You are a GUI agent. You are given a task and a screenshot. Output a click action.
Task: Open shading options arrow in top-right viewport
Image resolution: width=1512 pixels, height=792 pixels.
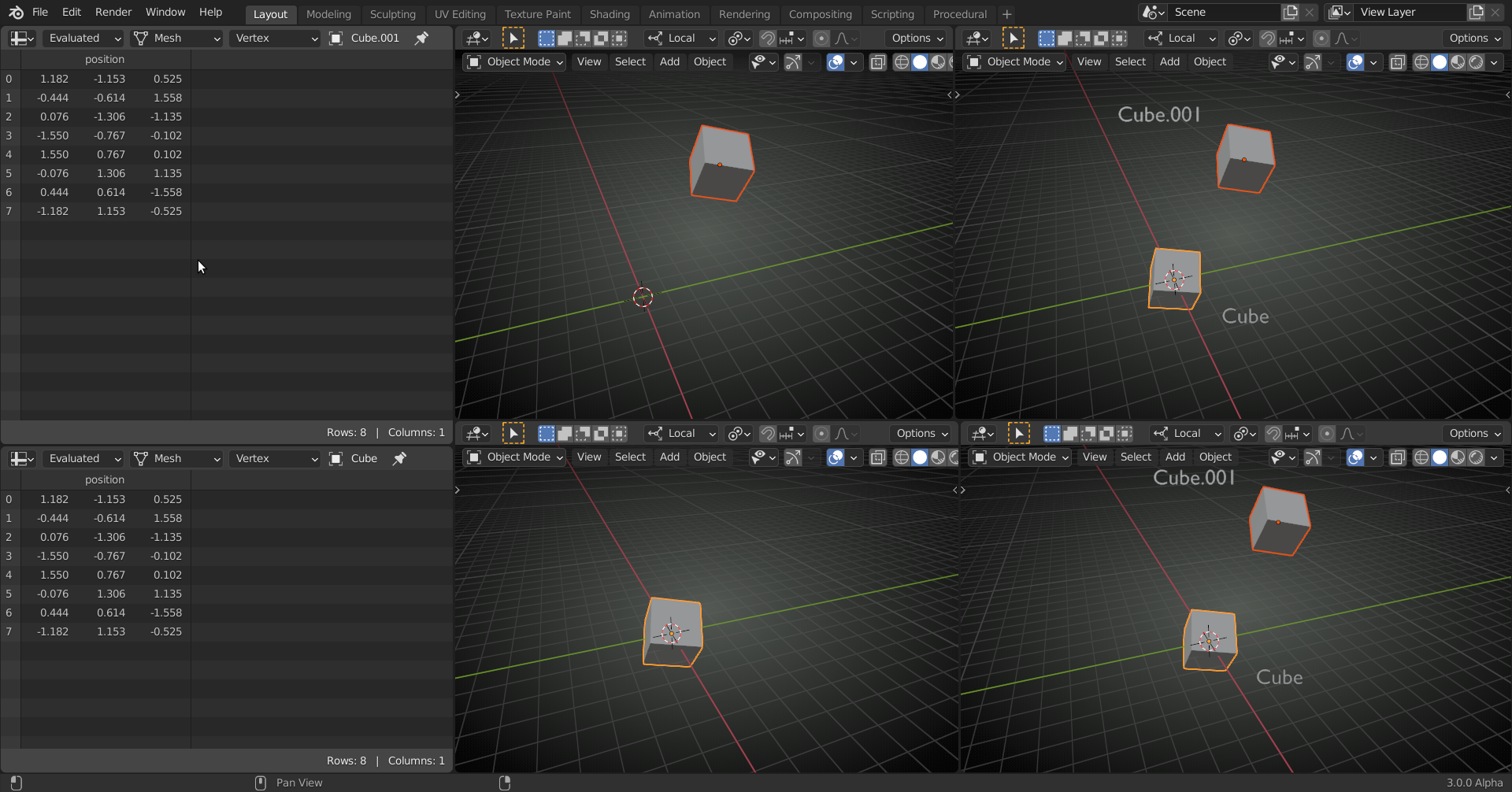(x=1494, y=62)
